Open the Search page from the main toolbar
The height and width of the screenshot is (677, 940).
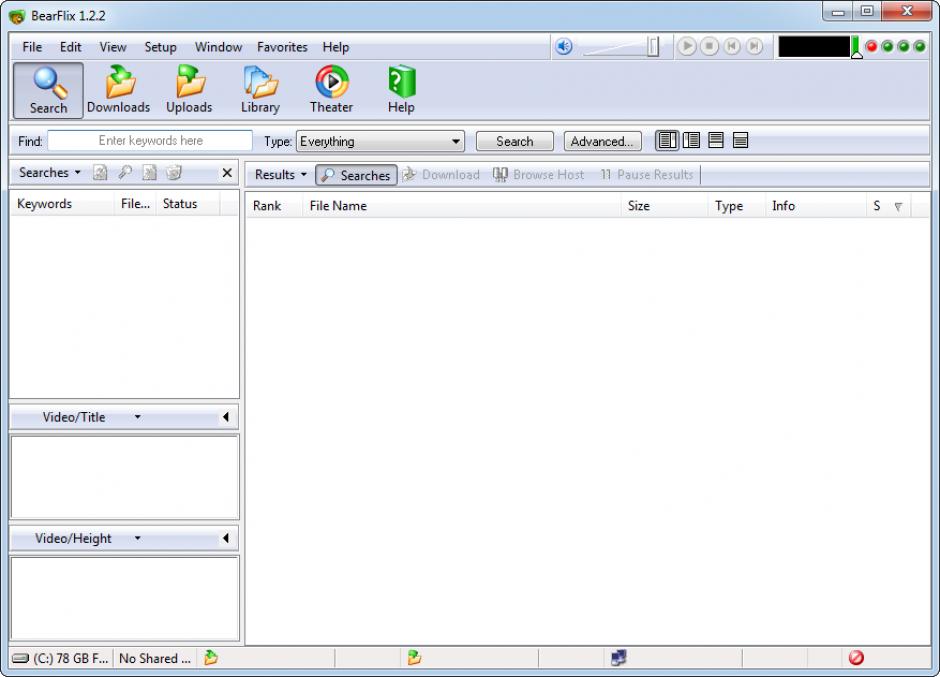tap(48, 91)
